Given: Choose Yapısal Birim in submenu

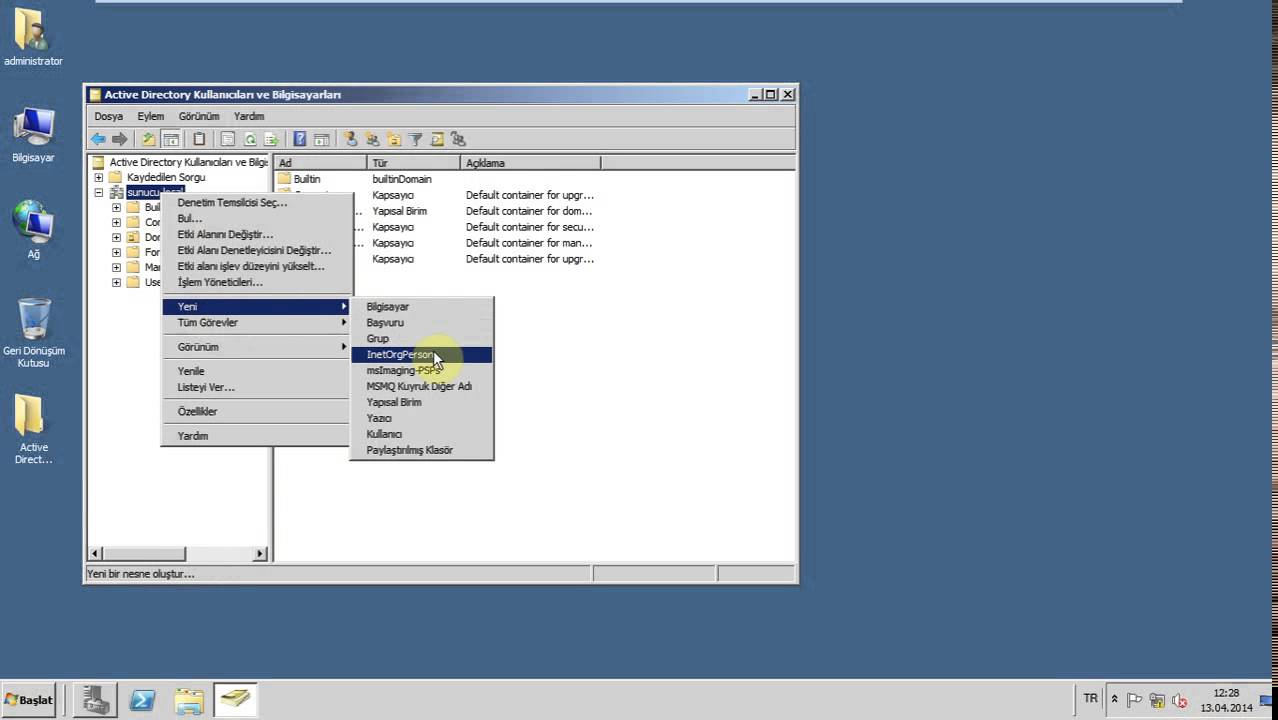Looking at the screenshot, I should point(421,402).
